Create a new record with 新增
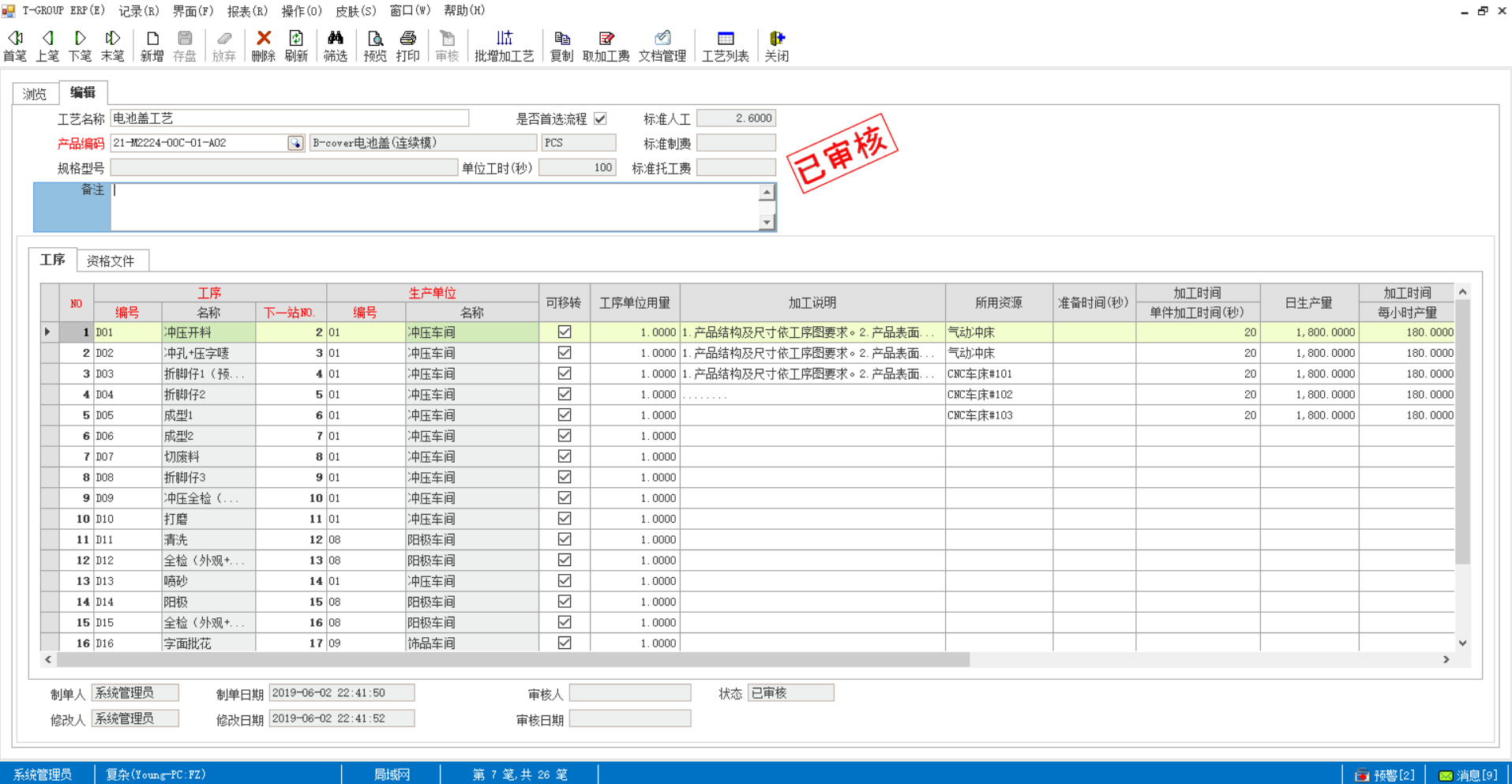 [x=152, y=46]
